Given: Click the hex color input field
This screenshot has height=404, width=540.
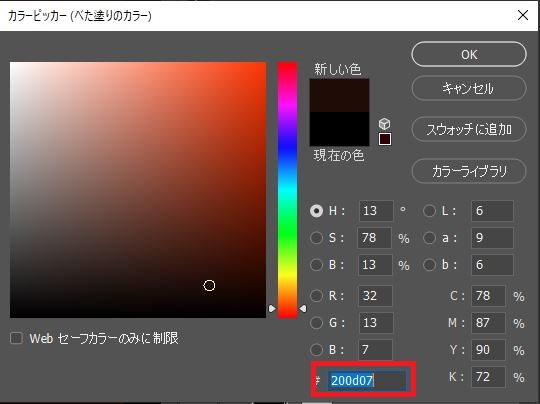Looking at the screenshot, I should 366,381.
